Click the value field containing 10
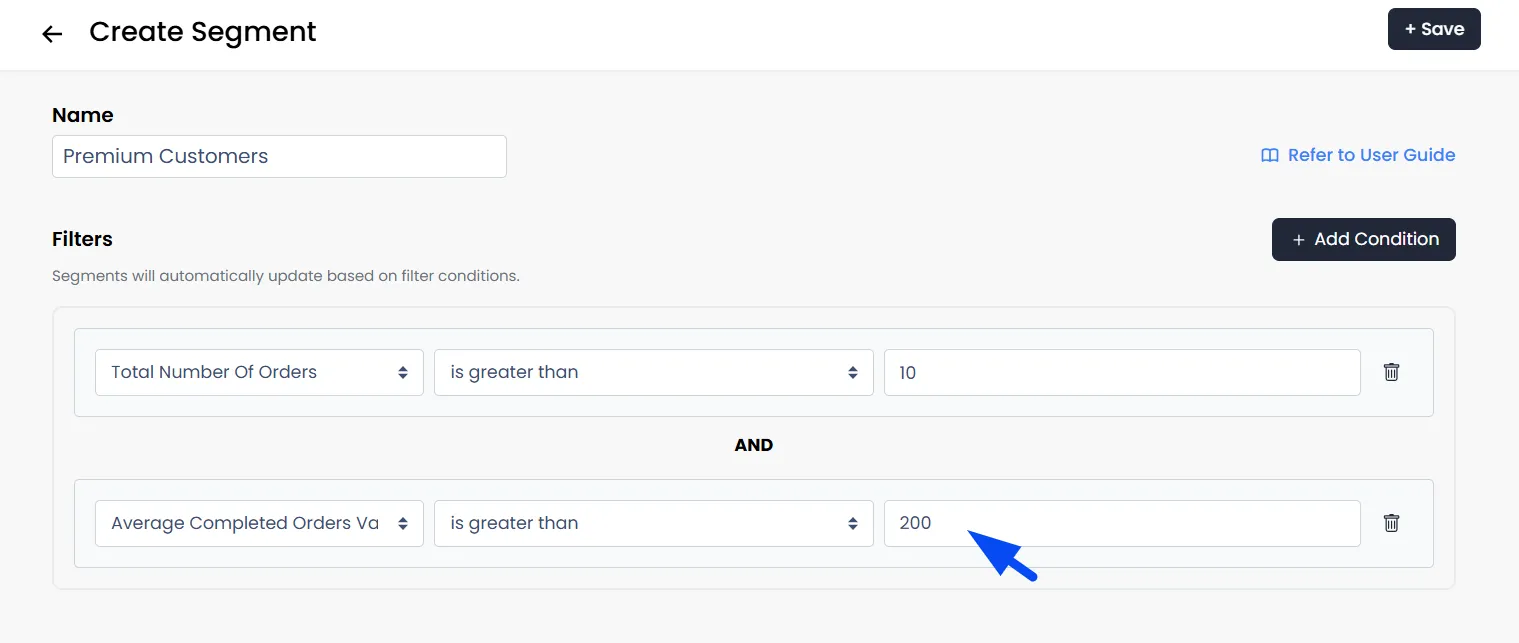 tap(1122, 372)
